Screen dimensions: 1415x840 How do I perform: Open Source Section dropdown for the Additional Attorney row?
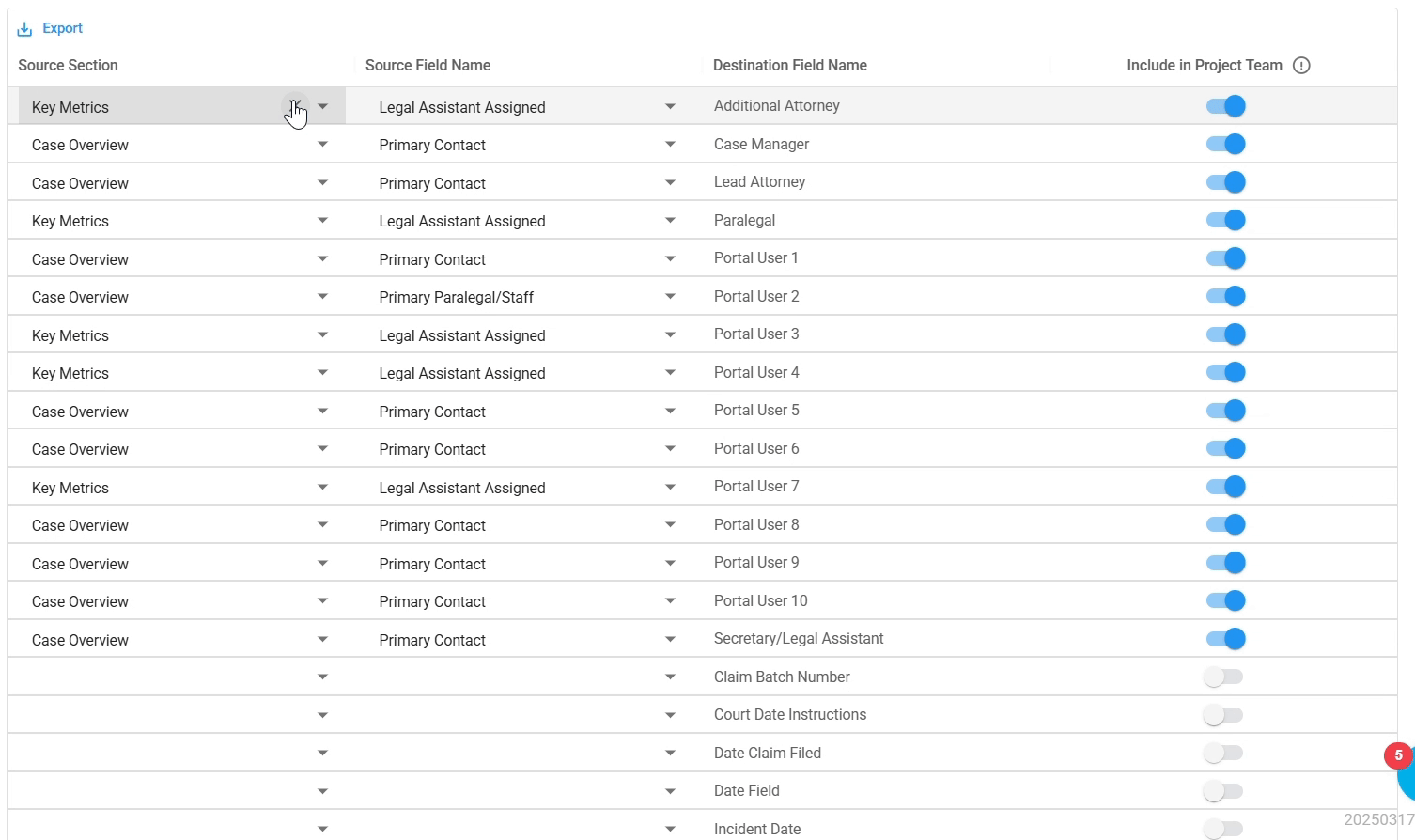point(323,106)
